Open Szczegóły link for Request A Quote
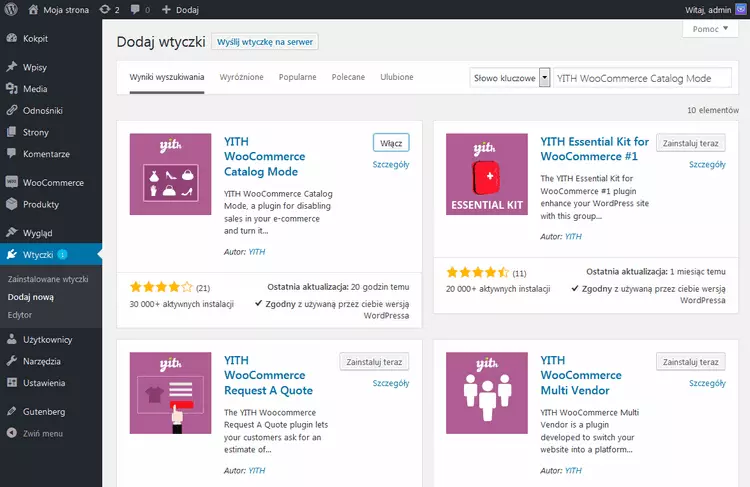The width and height of the screenshot is (750, 487). coord(391,383)
